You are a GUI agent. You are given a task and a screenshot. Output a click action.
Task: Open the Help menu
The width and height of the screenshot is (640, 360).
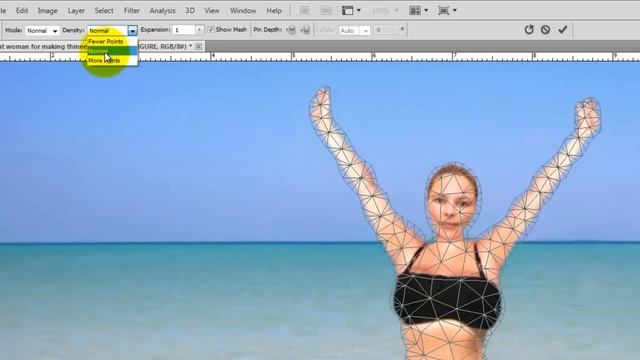tap(274, 11)
